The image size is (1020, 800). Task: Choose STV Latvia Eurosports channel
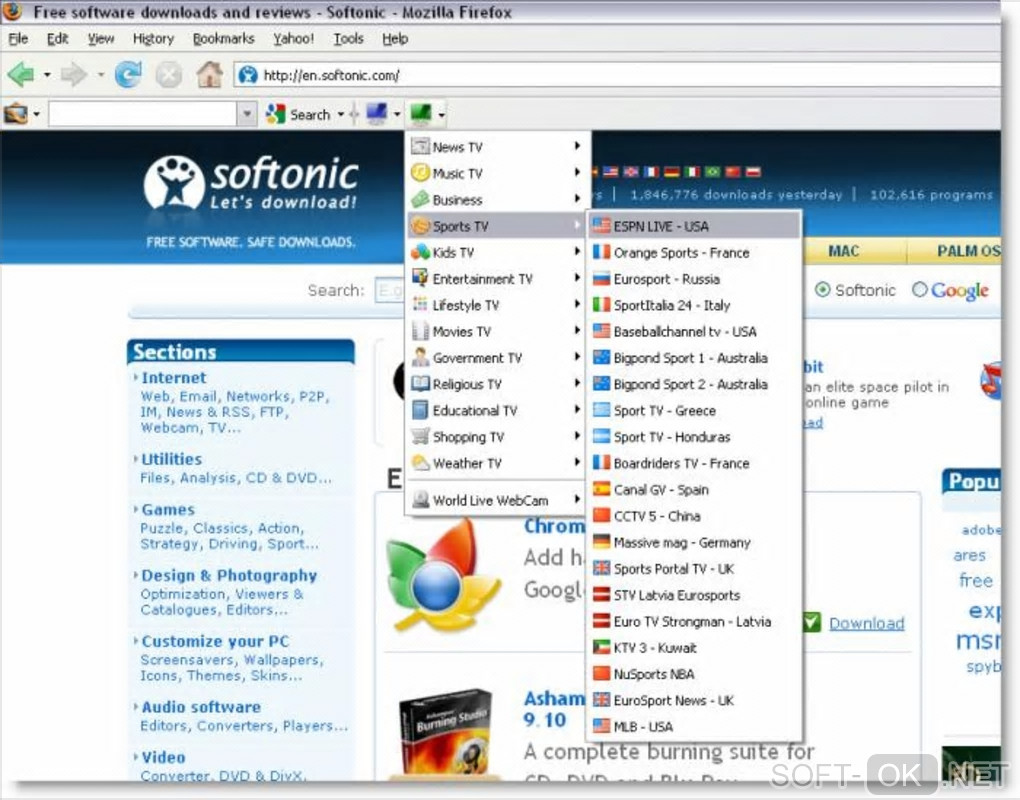694,594
